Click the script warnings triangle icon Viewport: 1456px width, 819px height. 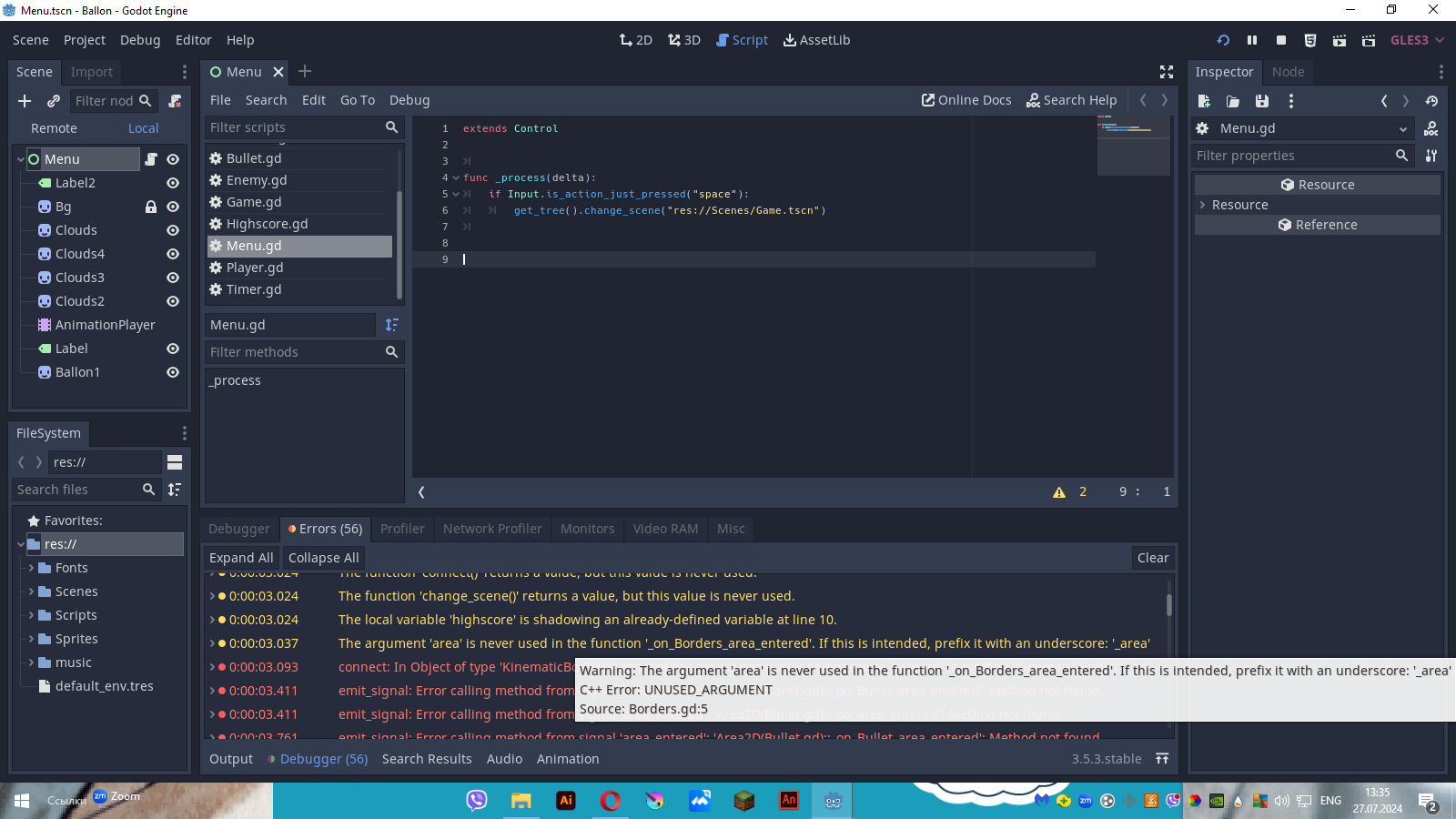tap(1059, 492)
